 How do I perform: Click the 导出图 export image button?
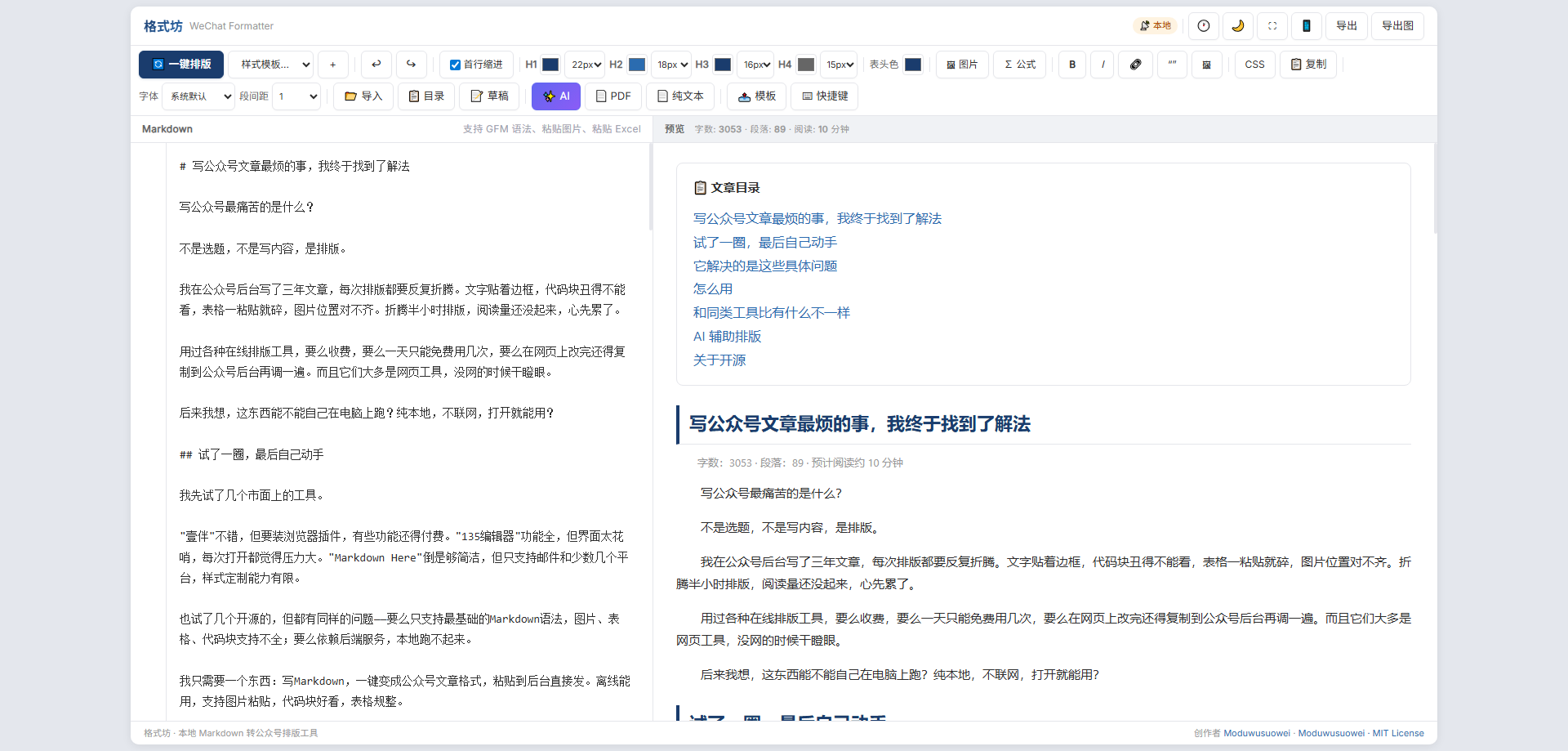coord(1398,26)
